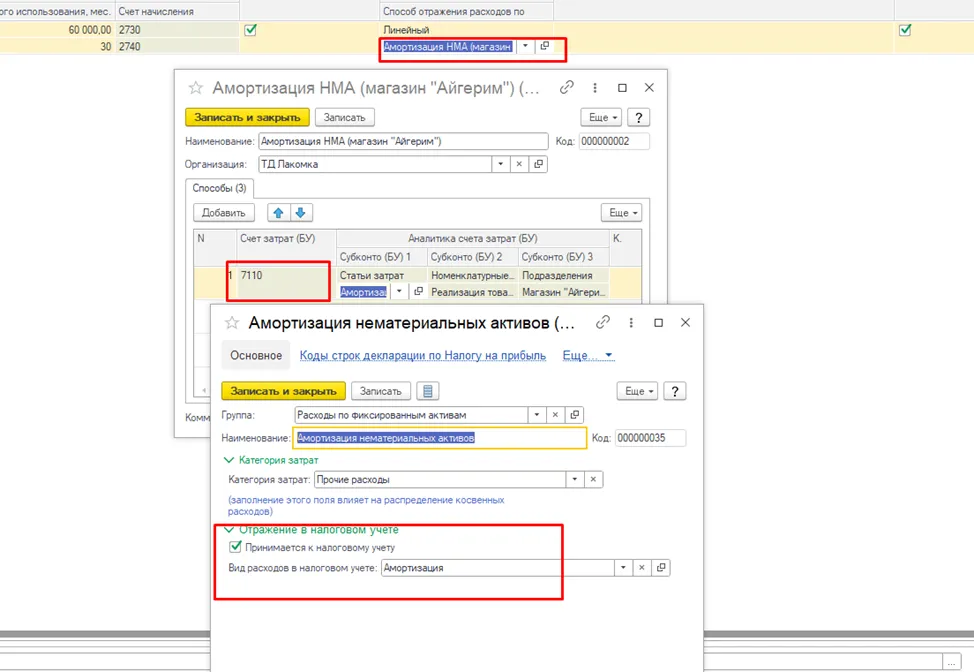The width and height of the screenshot is (974, 672).
Task: Clear the Группа field
Action: (555, 415)
